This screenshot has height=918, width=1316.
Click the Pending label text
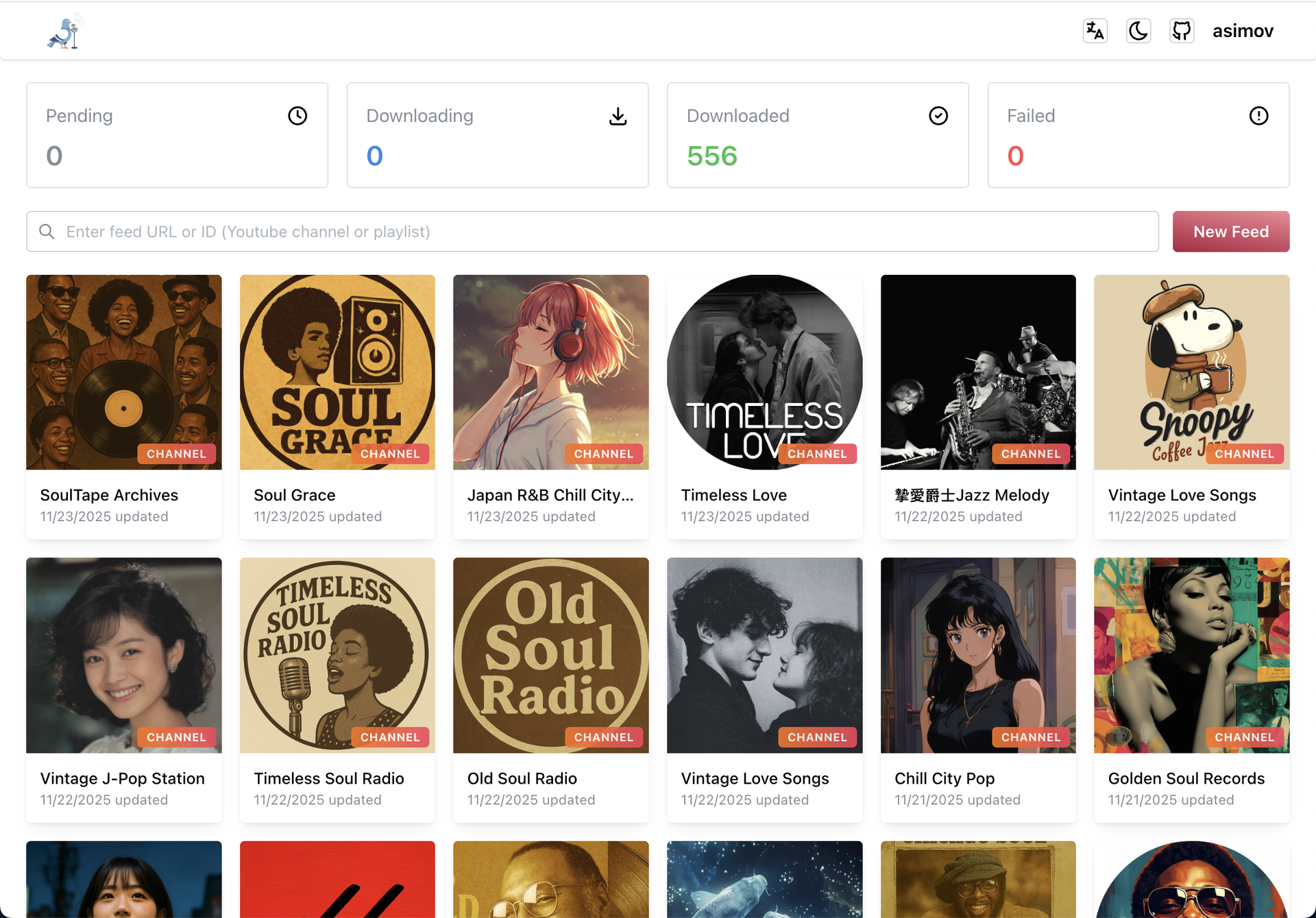tap(80, 116)
